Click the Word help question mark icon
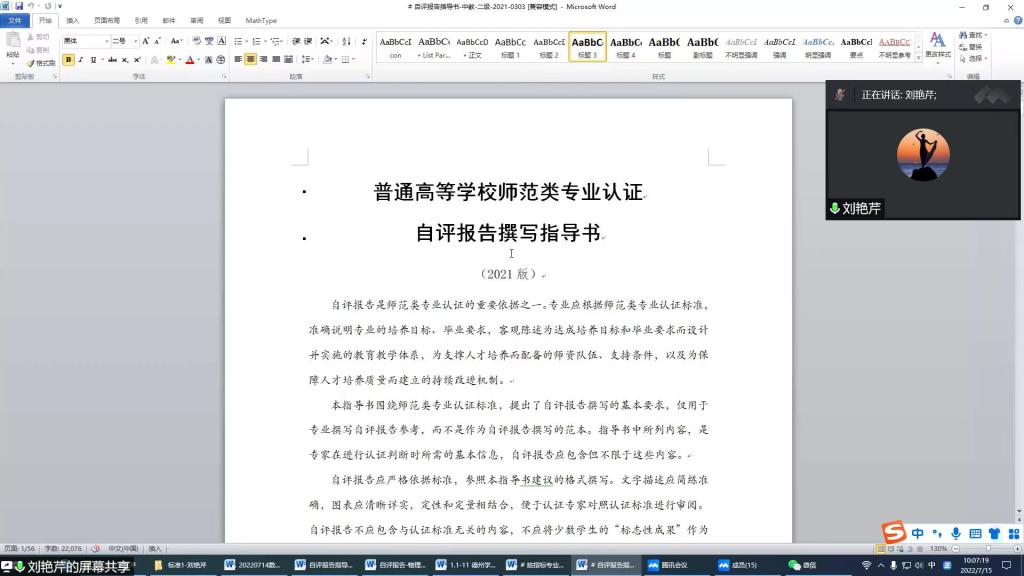Screen dimensions: 1024x576 click(1015, 20)
